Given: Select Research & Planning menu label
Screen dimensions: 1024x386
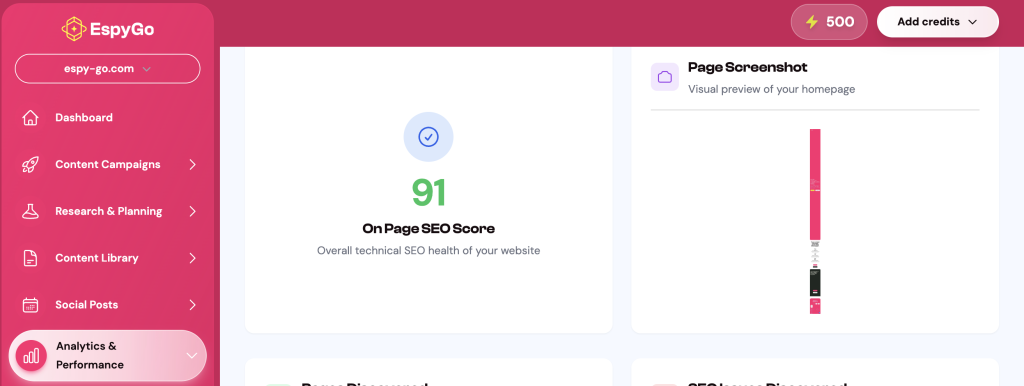Looking at the screenshot, I should (x=108, y=211).
